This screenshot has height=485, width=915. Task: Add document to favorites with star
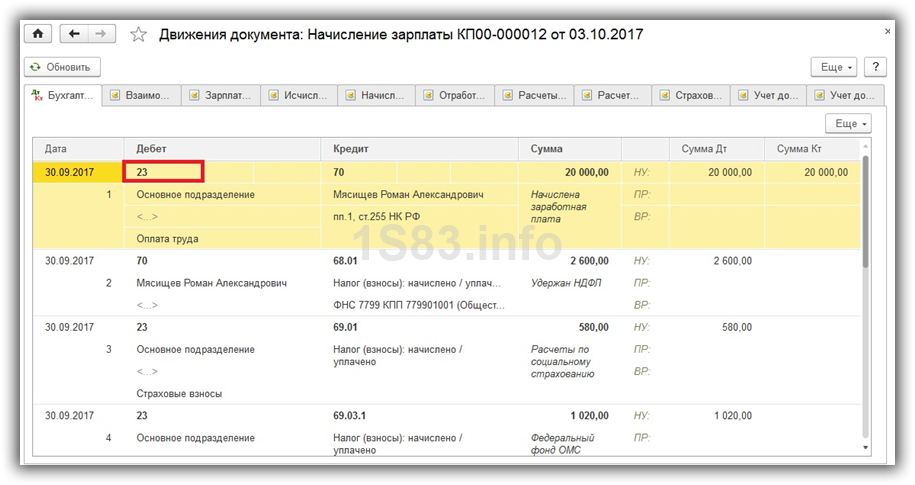click(139, 34)
